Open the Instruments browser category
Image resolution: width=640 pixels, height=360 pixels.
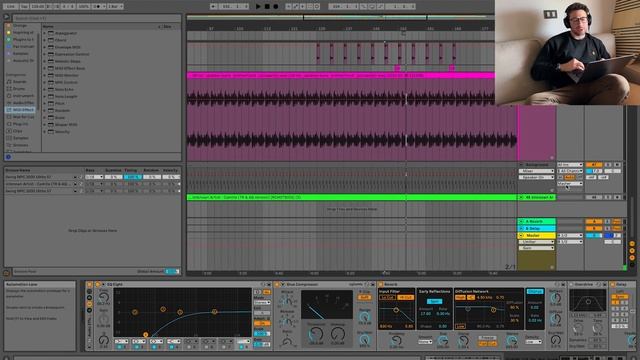pyautogui.click(x=20, y=96)
